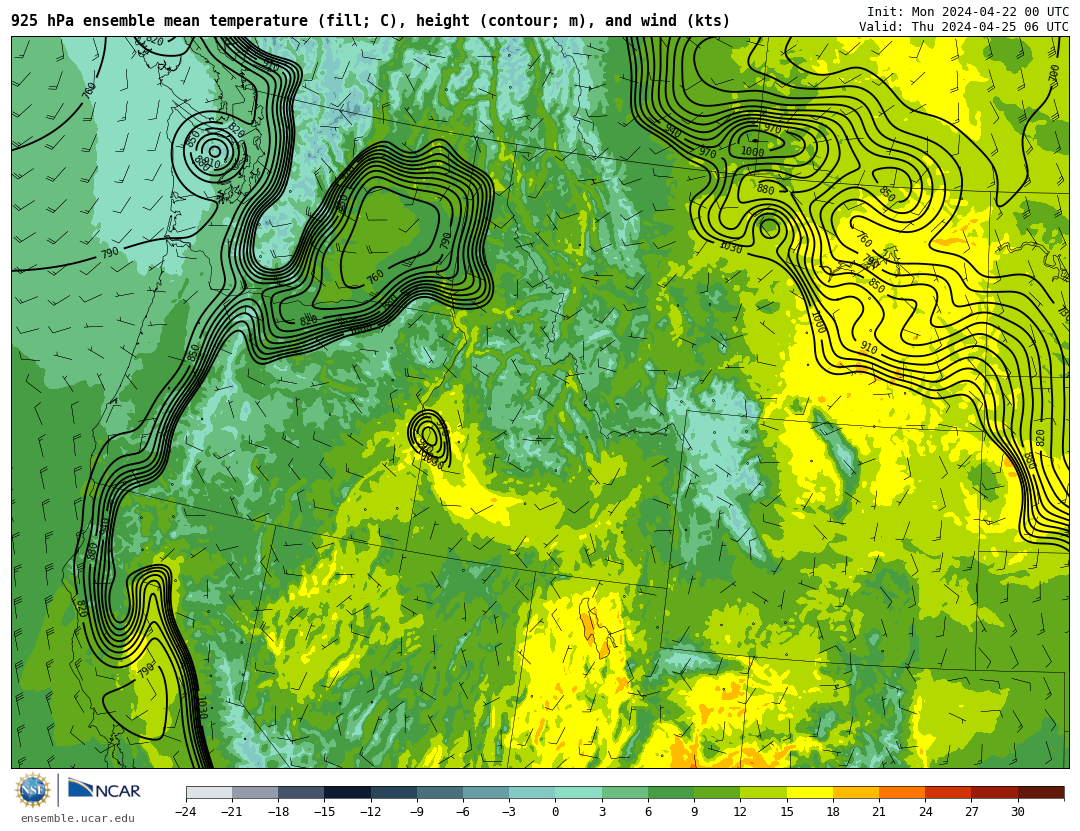This screenshot has width=1080, height=831.
Task: Pick the green swatch between 9 and 12
Action: (717, 792)
